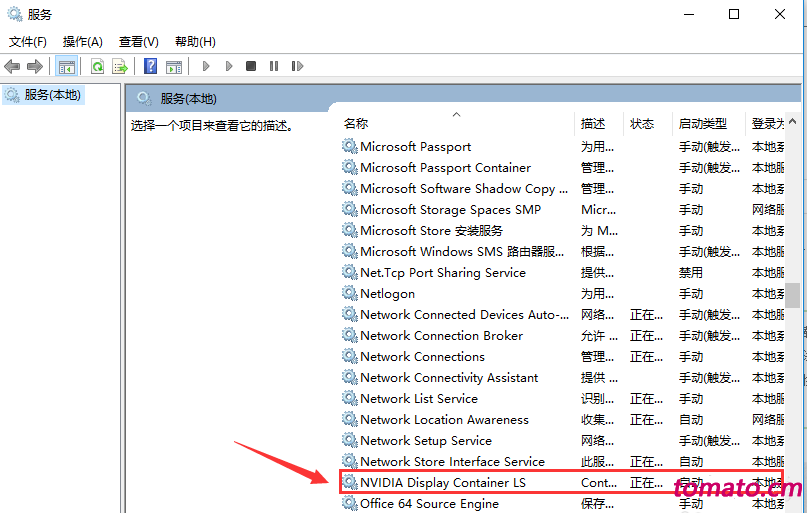Select Network Connection Broker service

tap(562, 335)
